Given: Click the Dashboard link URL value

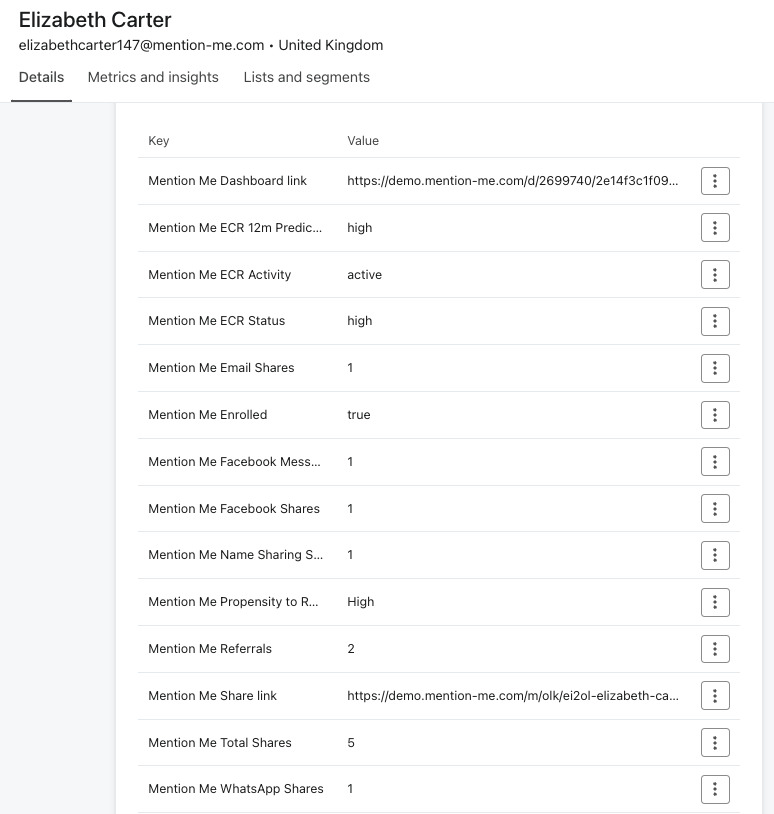Looking at the screenshot, I should point(512,181).
